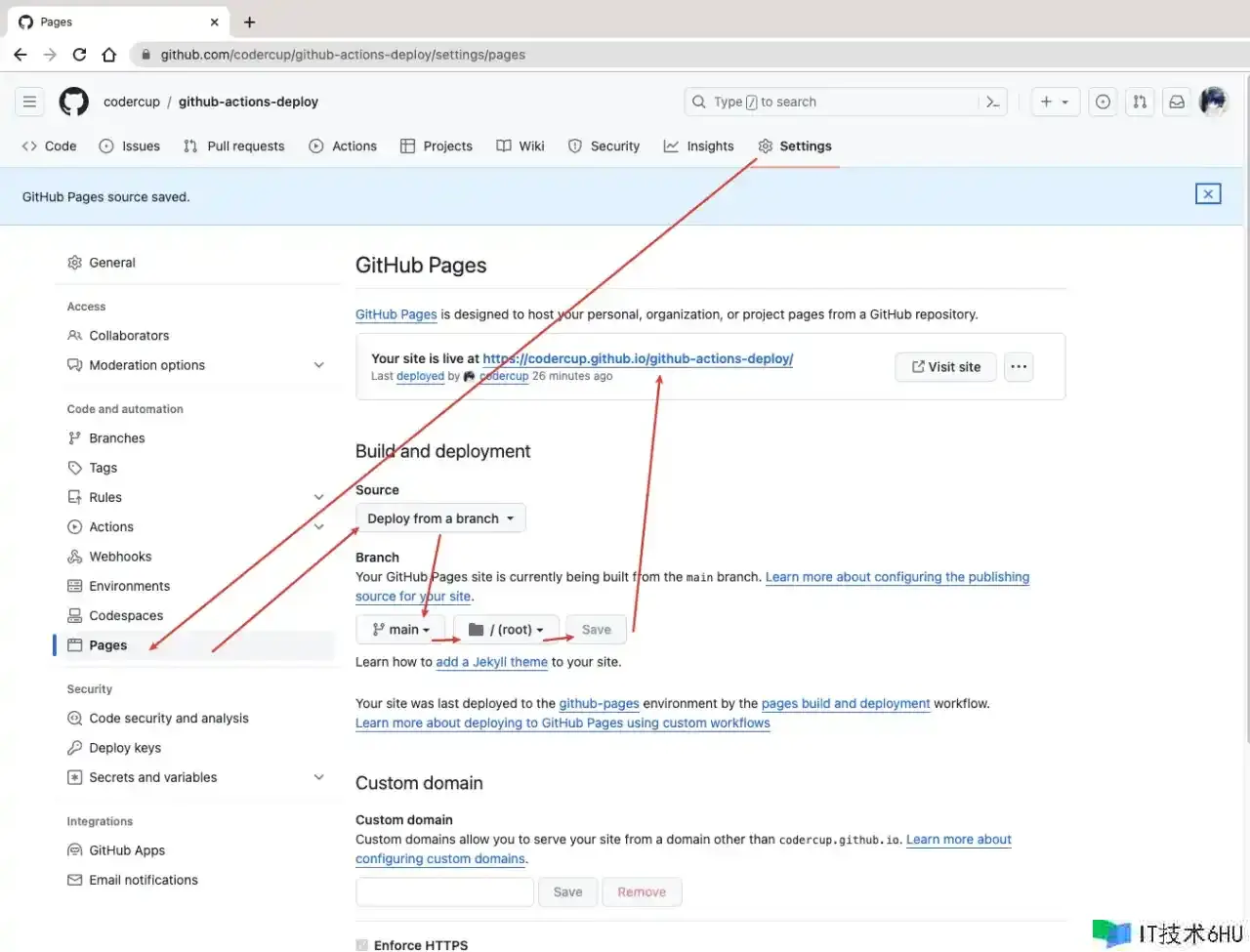Click the user profile avatar
The height and width of the screenshot is (952, 1250).
(1213, 102)
